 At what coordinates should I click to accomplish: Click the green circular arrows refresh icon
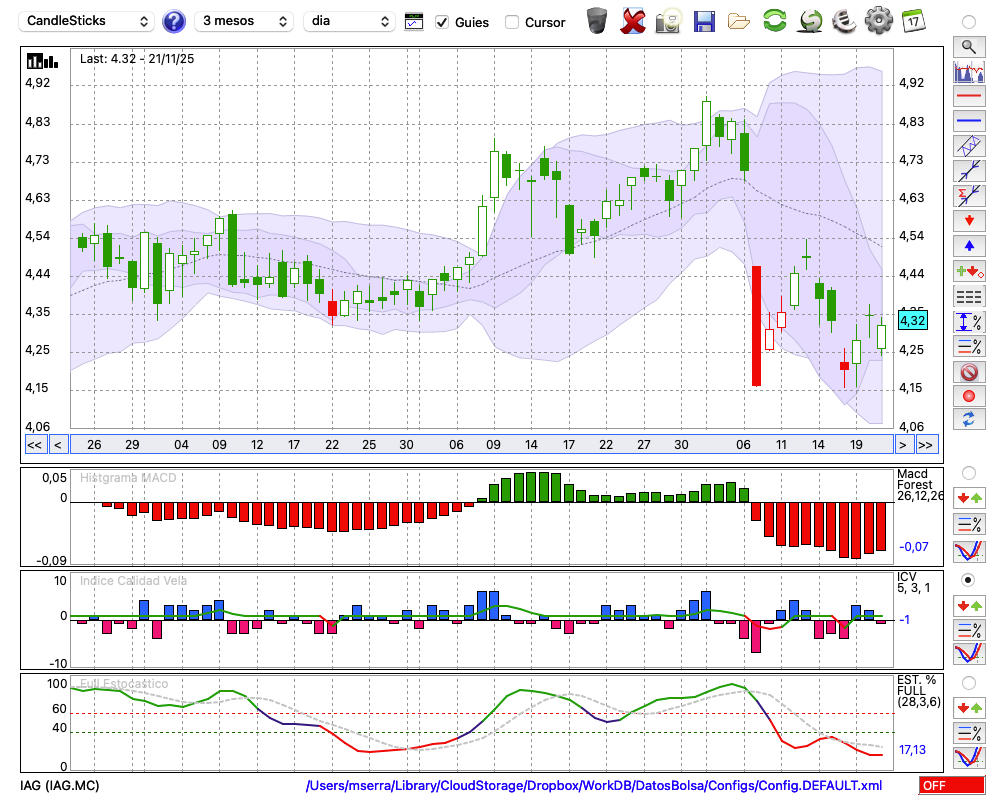coord(774,21)
